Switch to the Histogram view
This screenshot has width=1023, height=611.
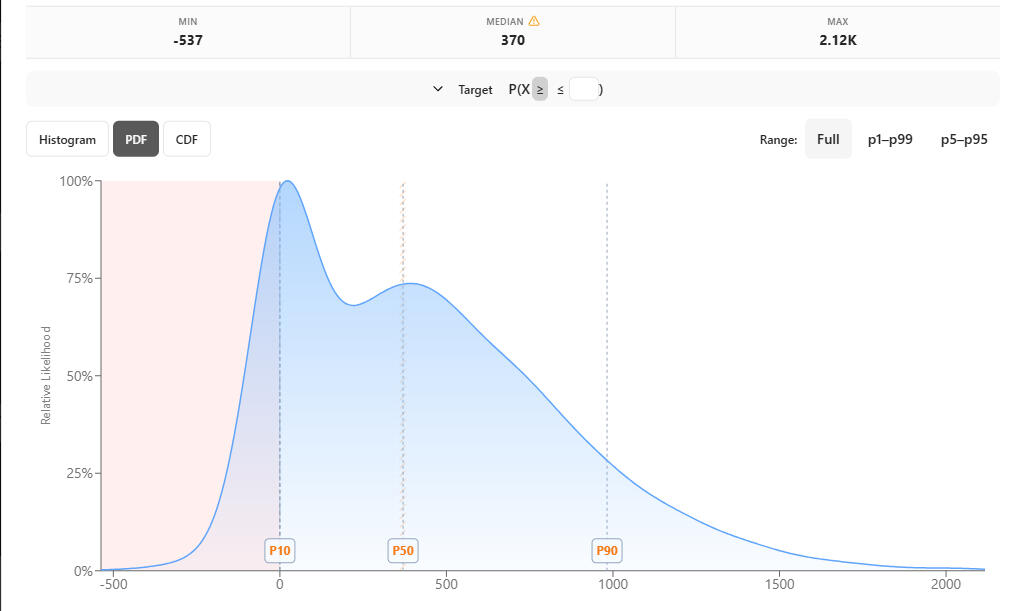click(67, 140)
